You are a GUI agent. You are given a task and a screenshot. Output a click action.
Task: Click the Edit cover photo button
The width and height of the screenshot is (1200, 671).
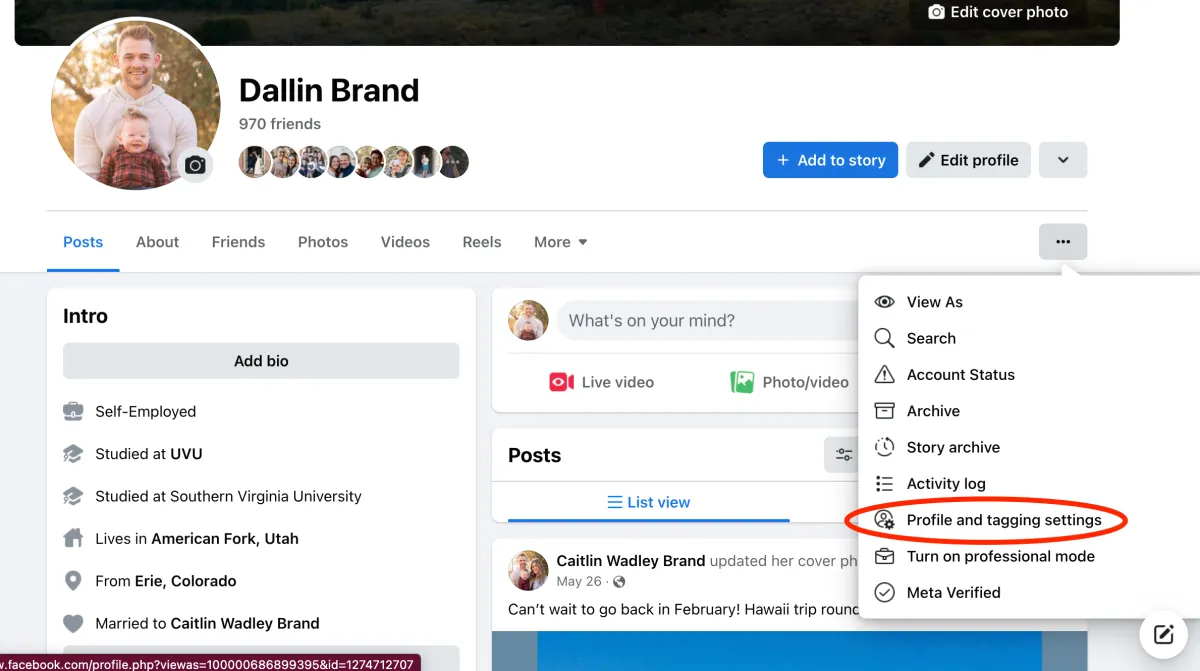coord(998,12)
